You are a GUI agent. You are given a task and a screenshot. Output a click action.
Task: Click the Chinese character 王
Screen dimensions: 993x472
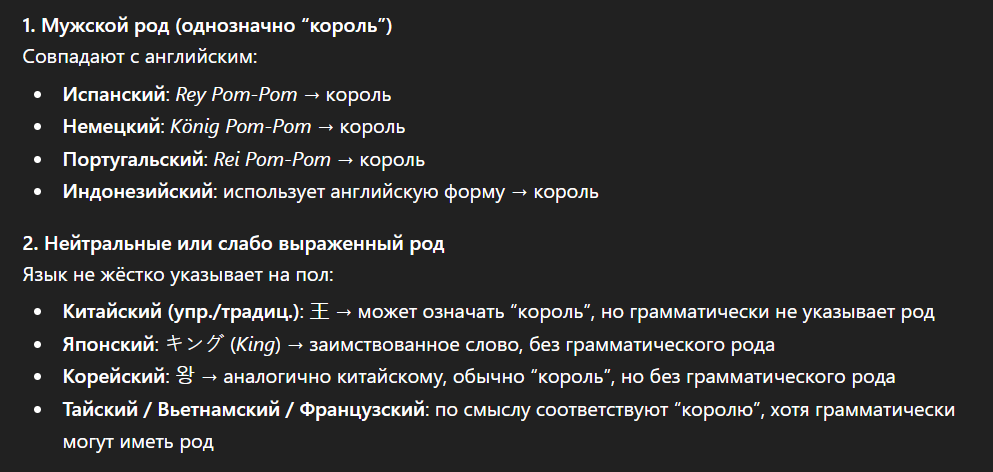coord(320,312)
